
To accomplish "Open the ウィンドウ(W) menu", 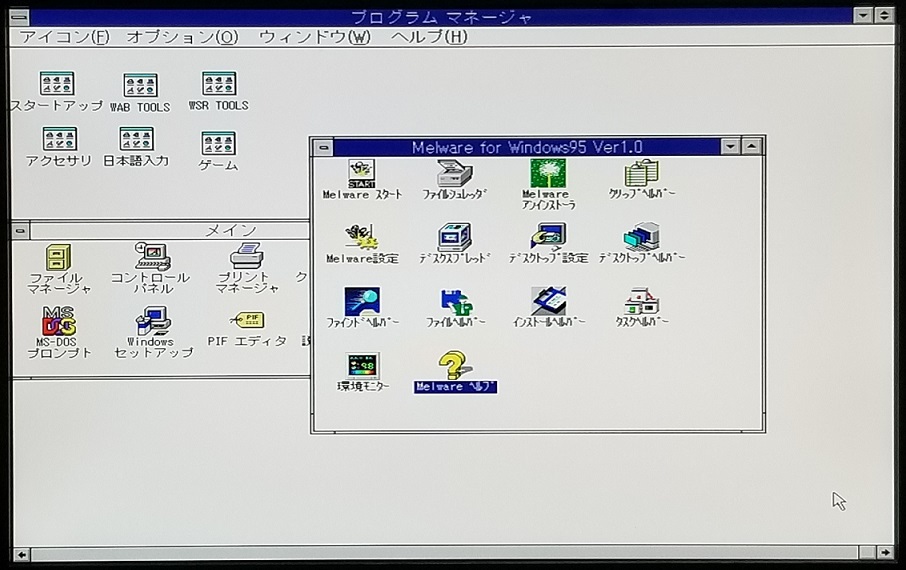I will click(315, 38).
